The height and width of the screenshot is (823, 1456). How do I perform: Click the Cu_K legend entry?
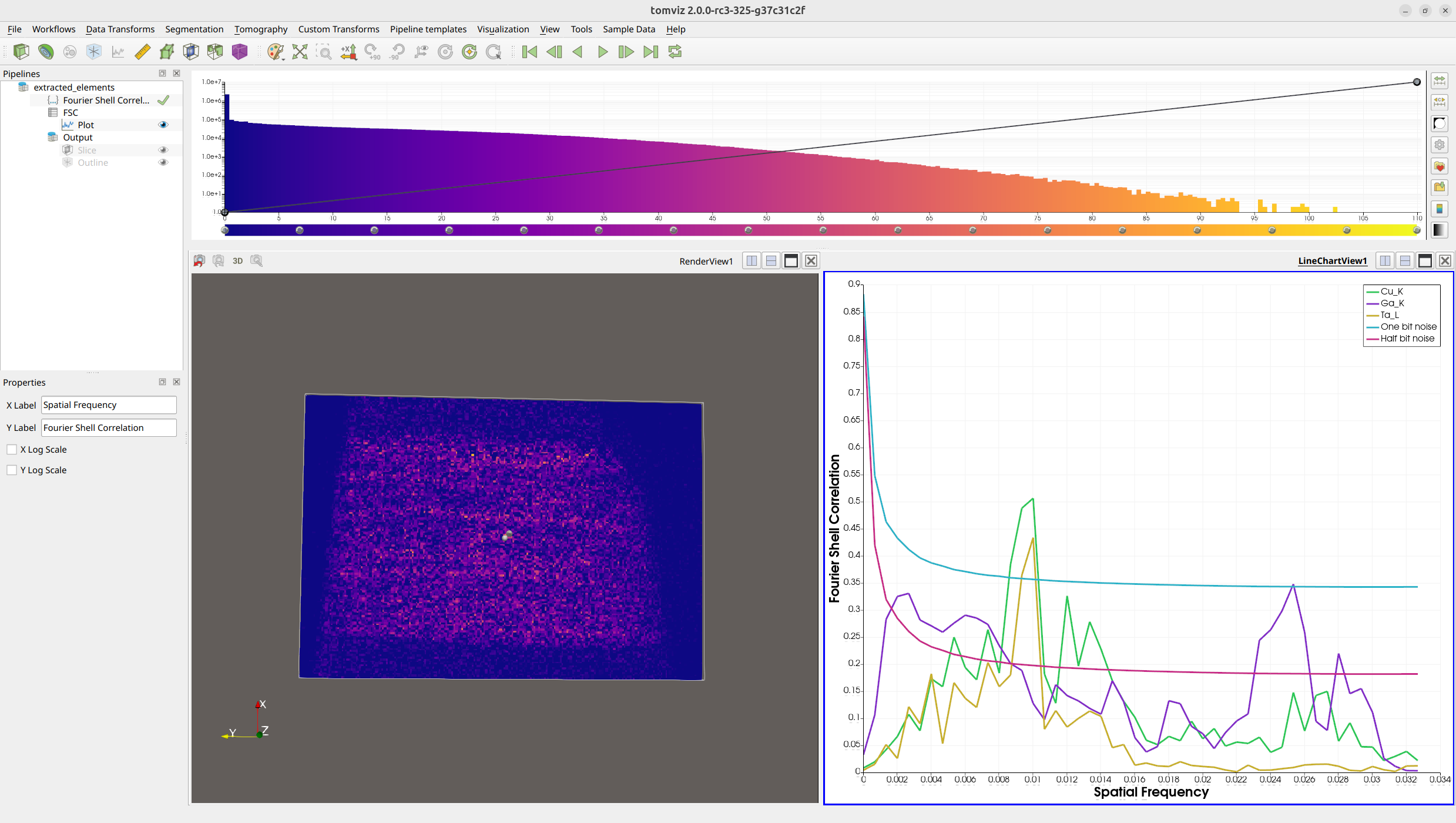click(1385, 292)
